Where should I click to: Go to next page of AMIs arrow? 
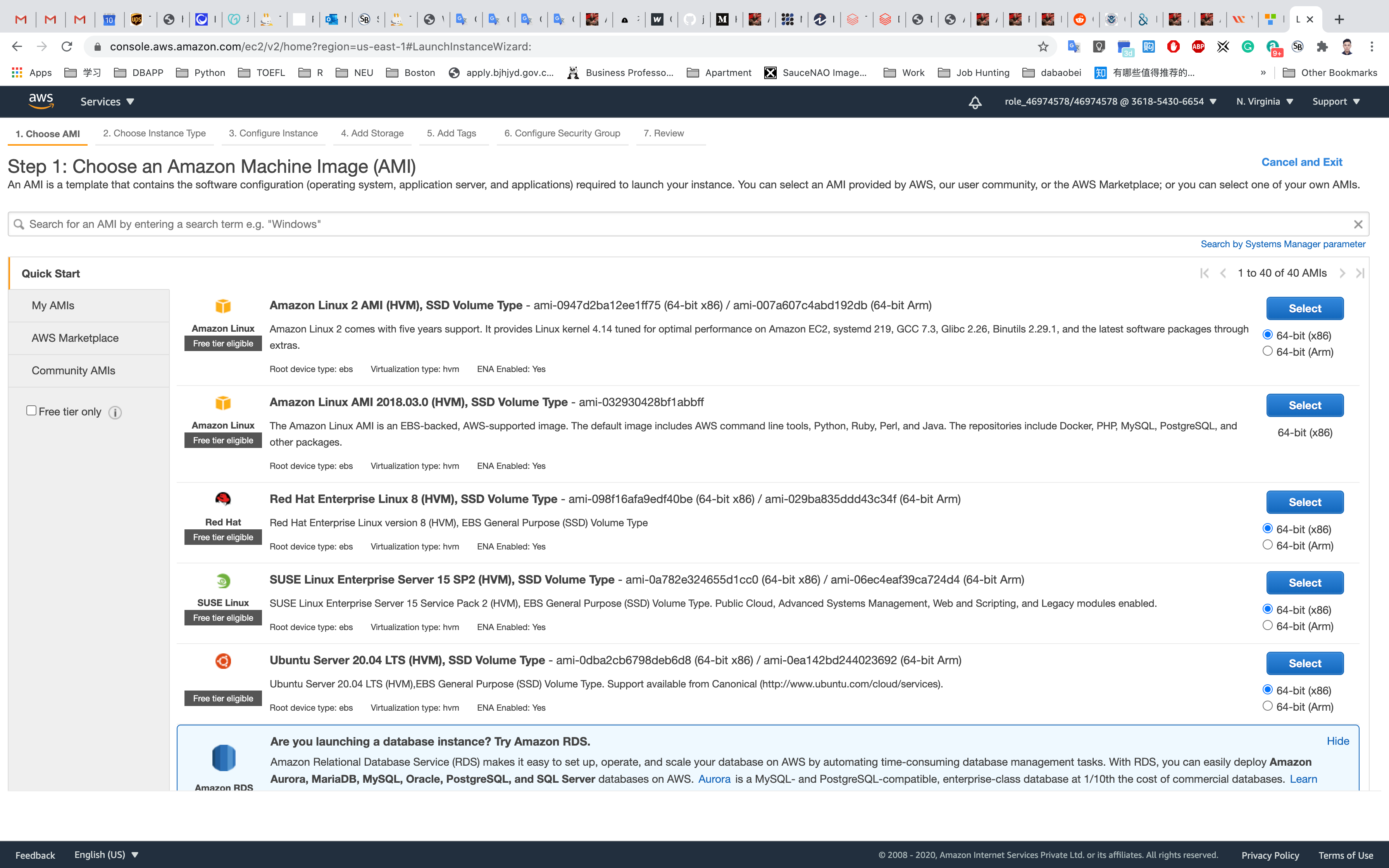click(1342, 273)
